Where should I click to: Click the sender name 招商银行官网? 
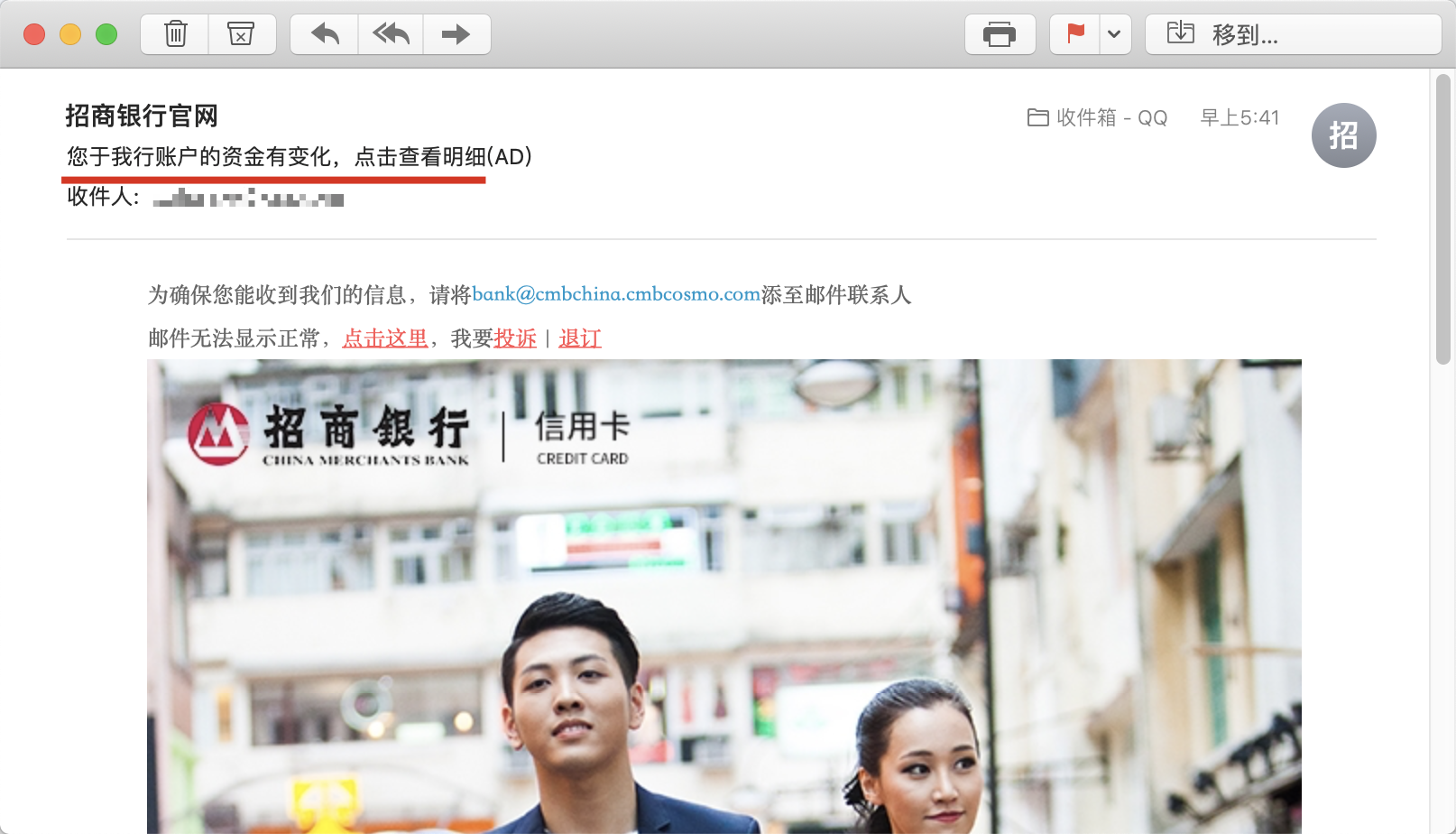click(142, 116)
